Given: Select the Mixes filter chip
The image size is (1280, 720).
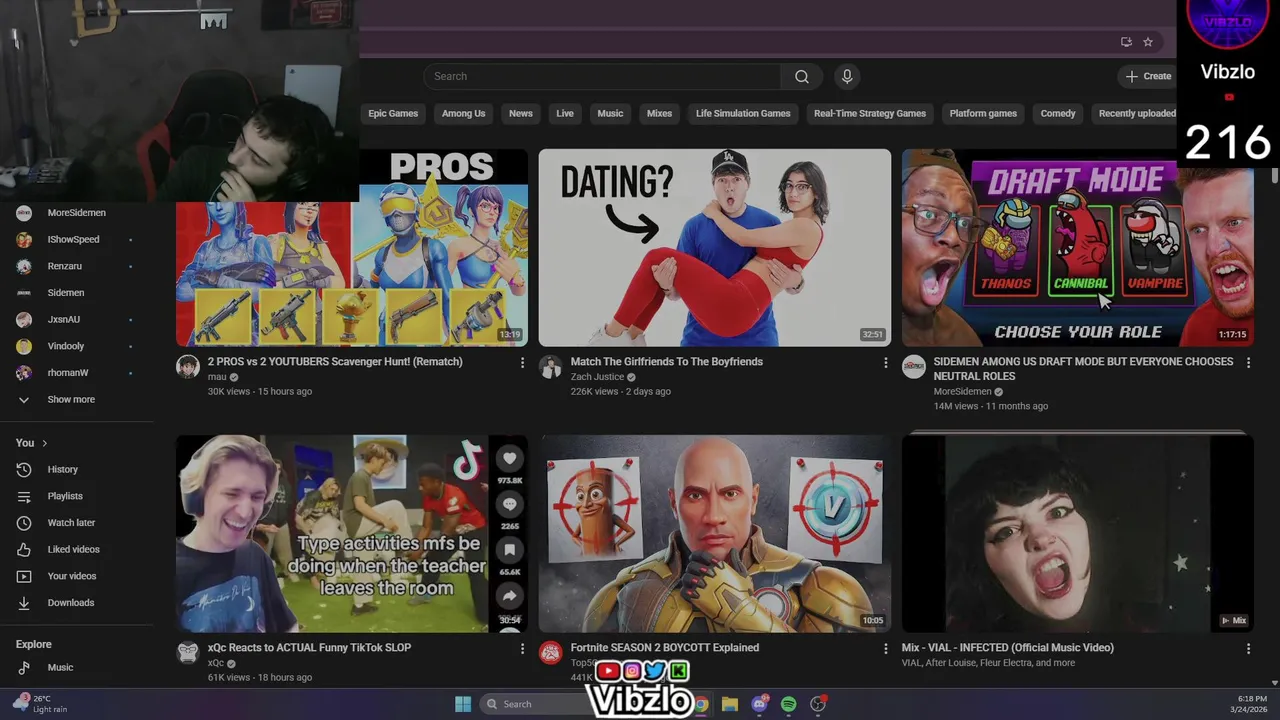Looking at the screenshot, I should point(659,113).
